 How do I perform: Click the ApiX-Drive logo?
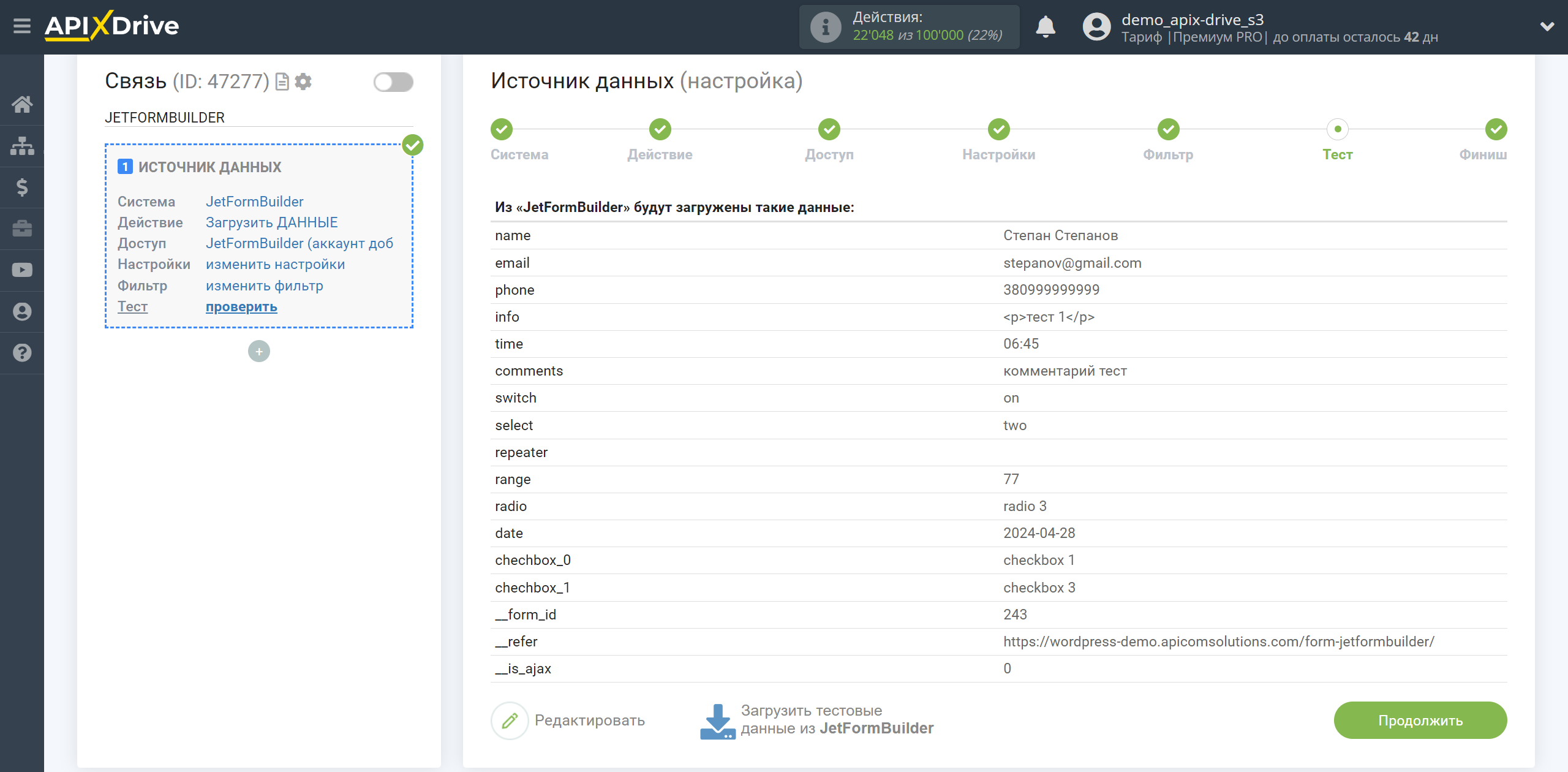click(x=111, y=26)
